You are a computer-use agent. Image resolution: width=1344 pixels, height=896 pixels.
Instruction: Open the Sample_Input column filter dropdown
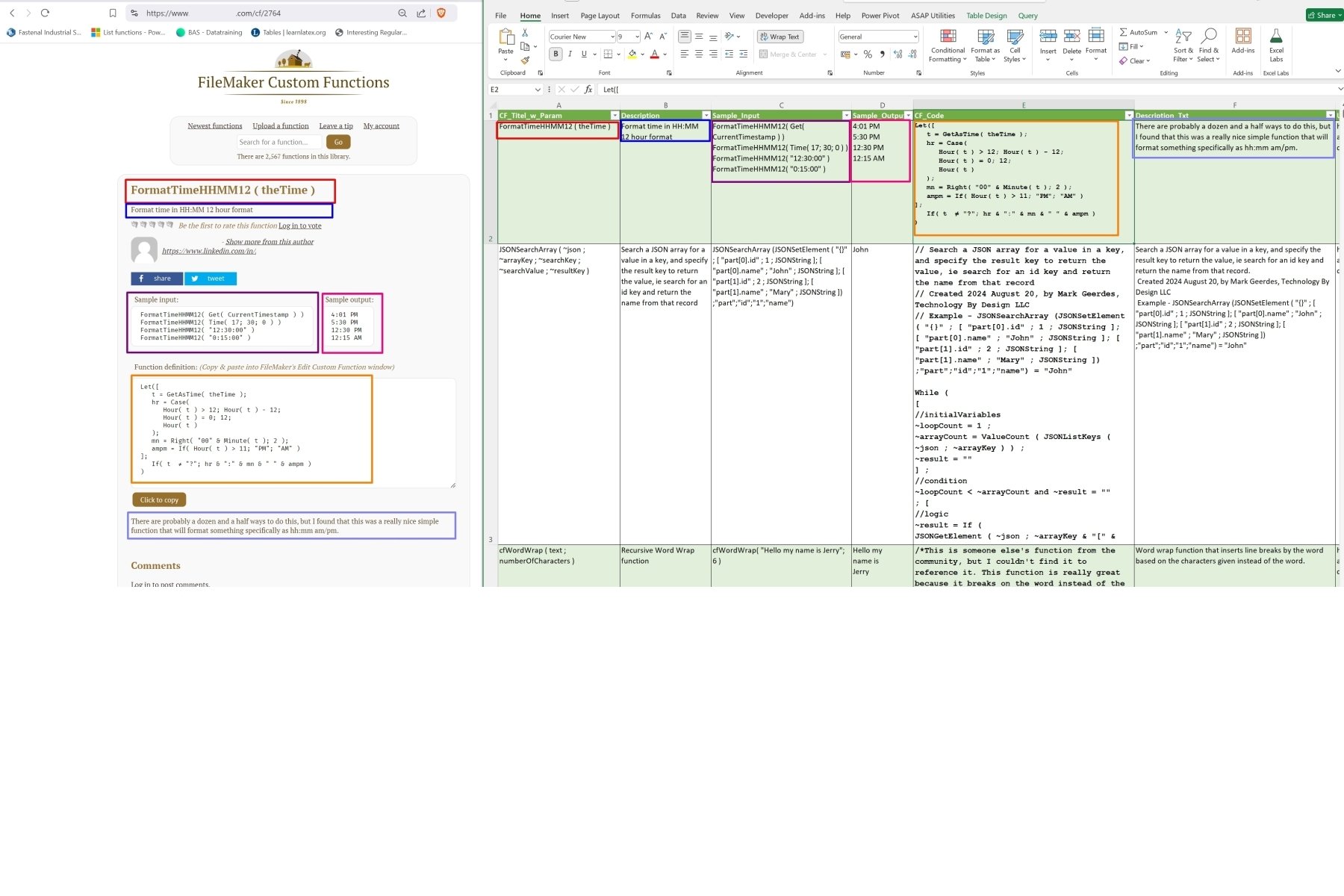(x=846, y=116)
